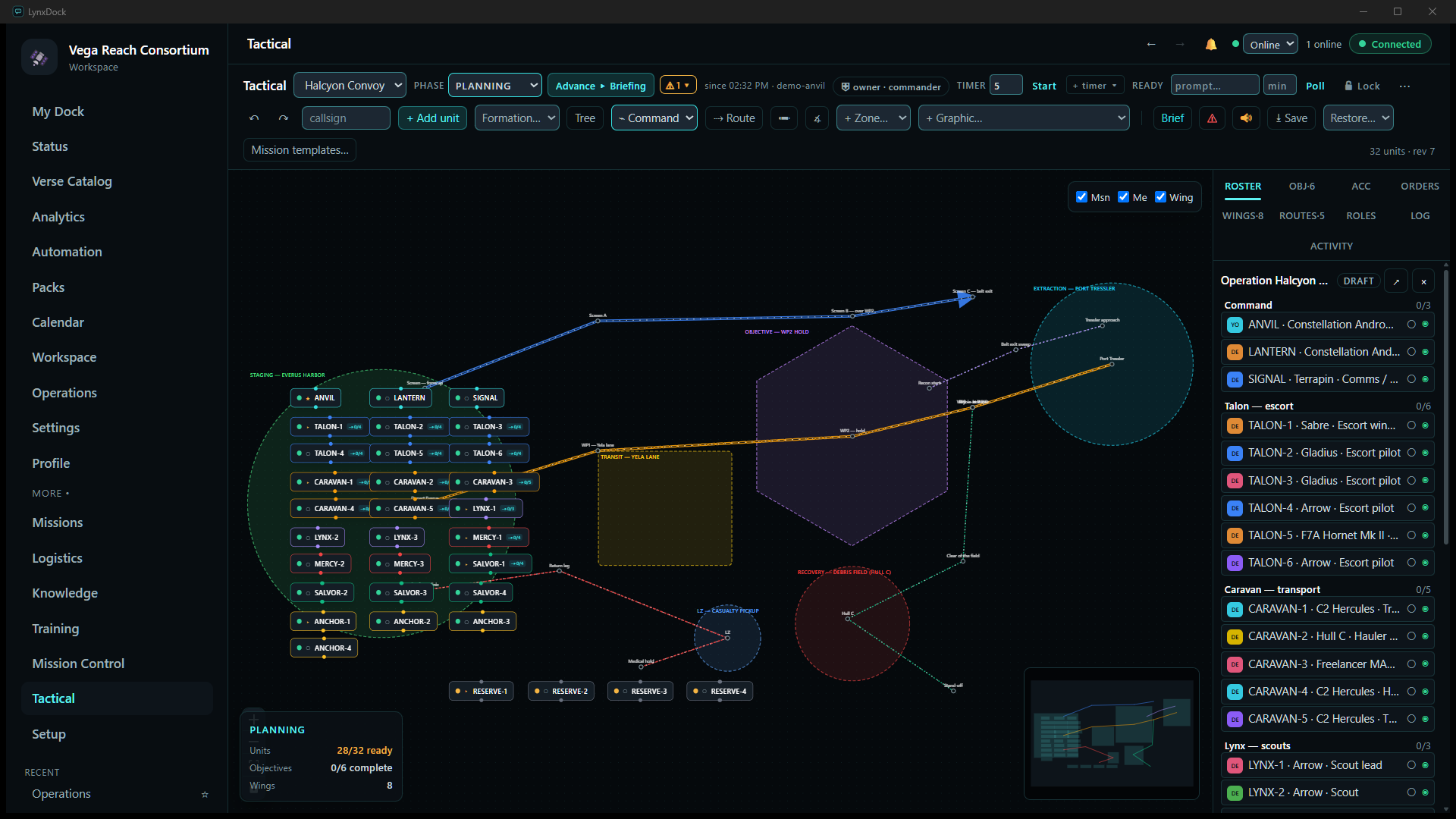Switch to the ORDERS tab
Image resolution: width=1456 pixels, height=819 pixels.
[x=1420, y=187]
